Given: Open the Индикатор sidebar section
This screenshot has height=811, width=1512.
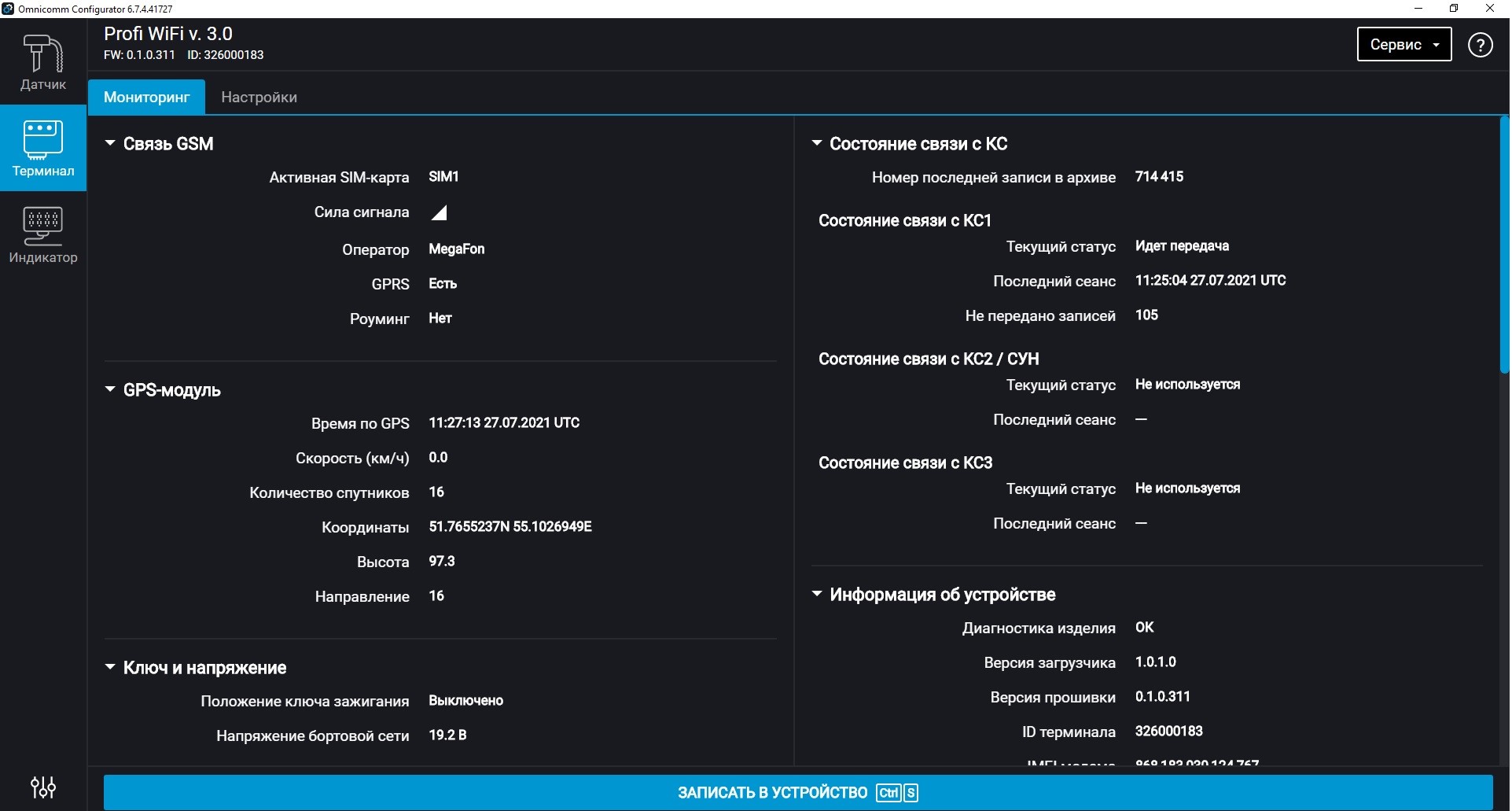Looking at the screenshot, I should point(42,234).
